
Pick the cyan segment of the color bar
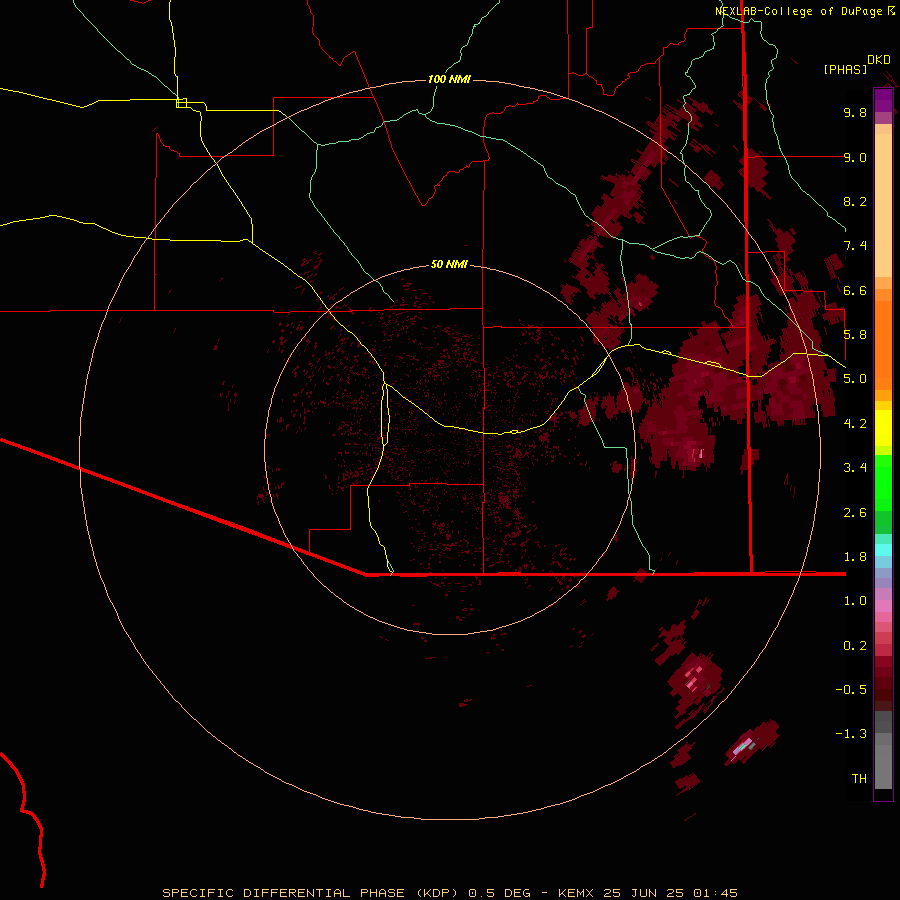pyautogui.click(x=883, y=550)
